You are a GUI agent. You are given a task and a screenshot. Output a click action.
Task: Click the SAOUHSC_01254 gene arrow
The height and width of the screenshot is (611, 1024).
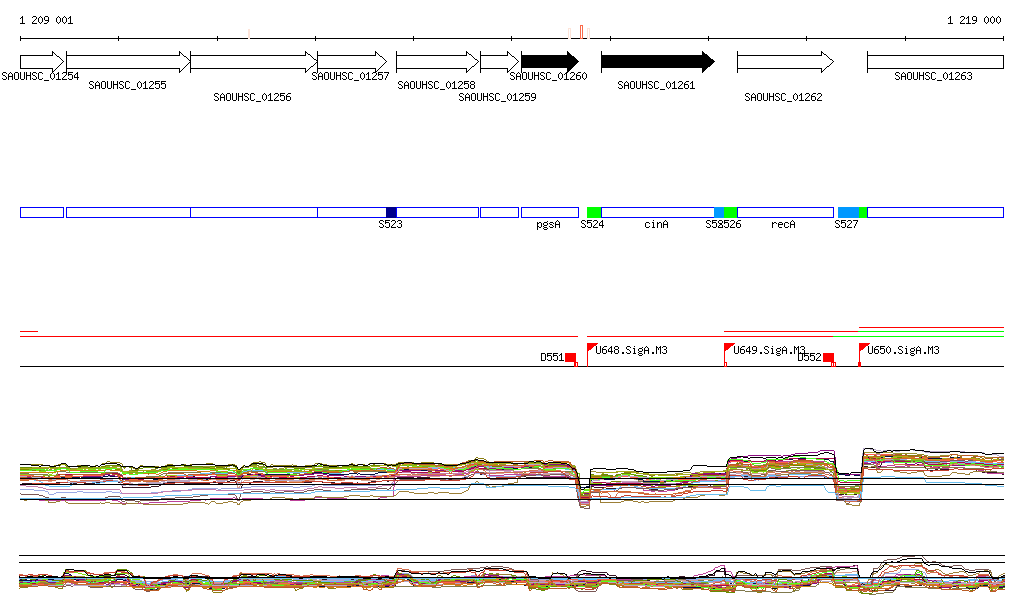(x=41, y=62)
